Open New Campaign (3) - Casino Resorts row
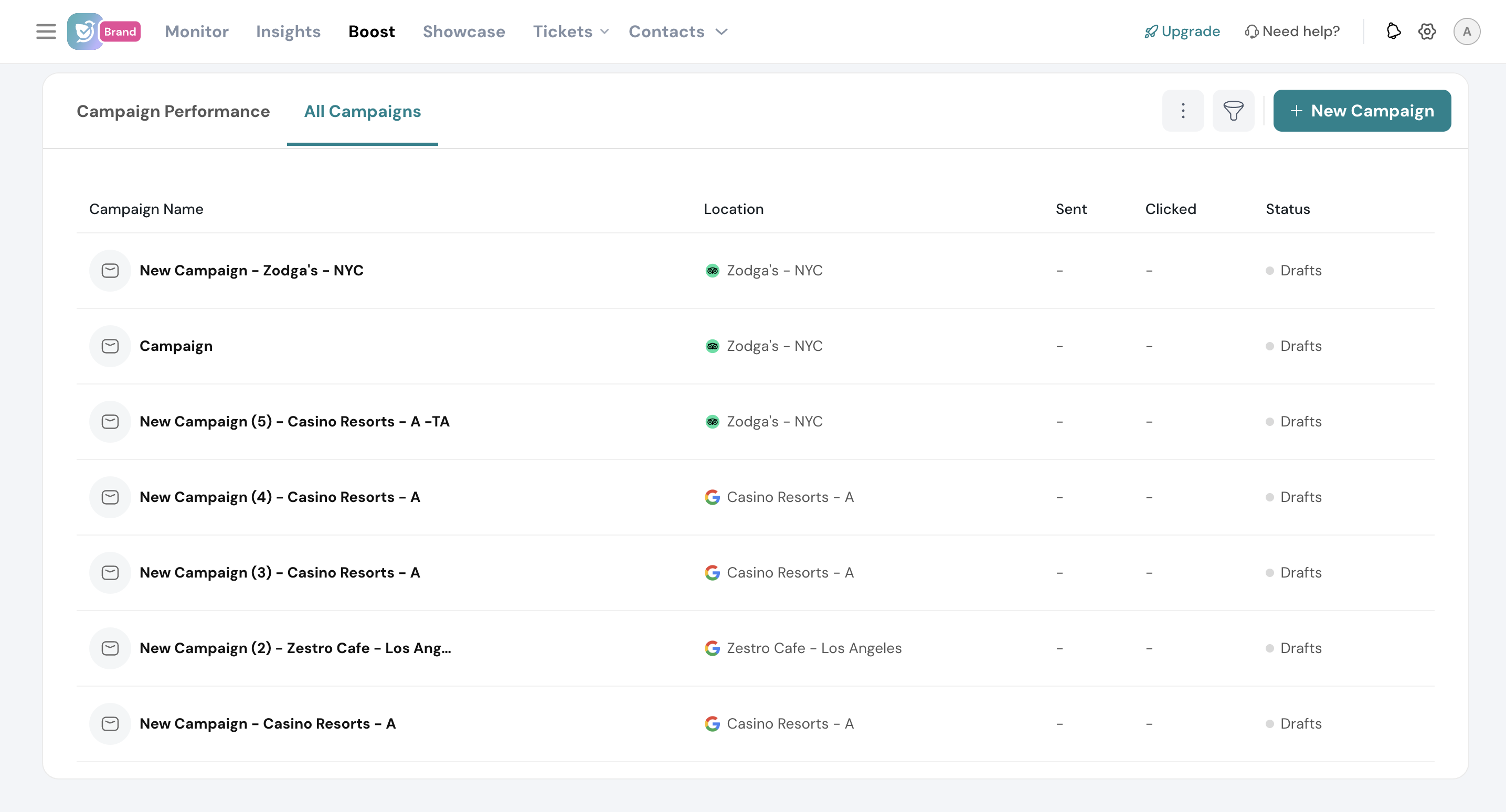1506x812 pixels. pyautogui.click(x=280, y=572)
